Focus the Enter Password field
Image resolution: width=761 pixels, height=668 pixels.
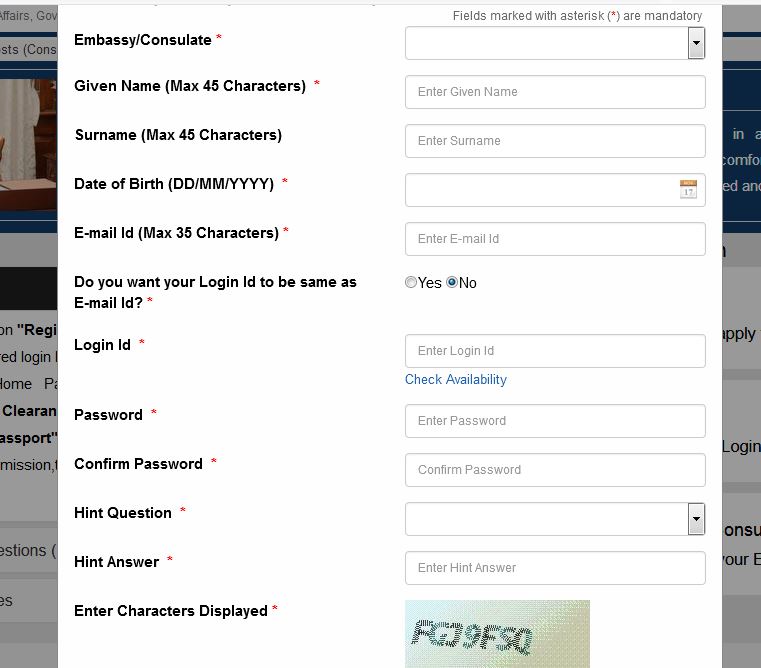tap(555, 421)
